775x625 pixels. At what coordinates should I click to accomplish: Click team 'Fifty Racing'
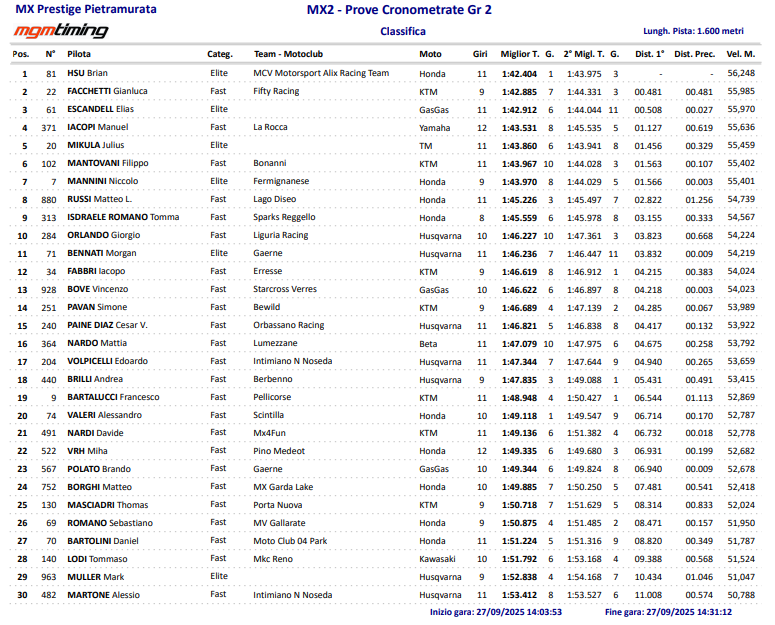click(x=276, y=91)
